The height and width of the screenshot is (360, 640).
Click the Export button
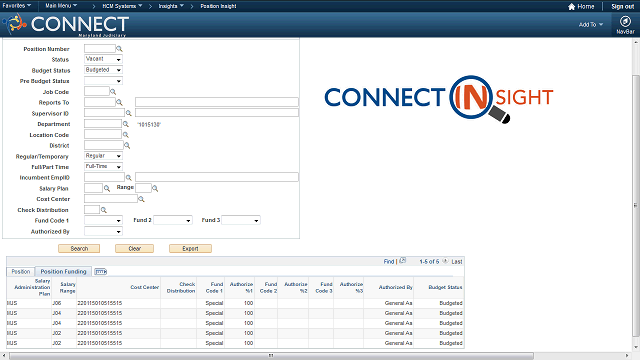(x=190, y=249)
